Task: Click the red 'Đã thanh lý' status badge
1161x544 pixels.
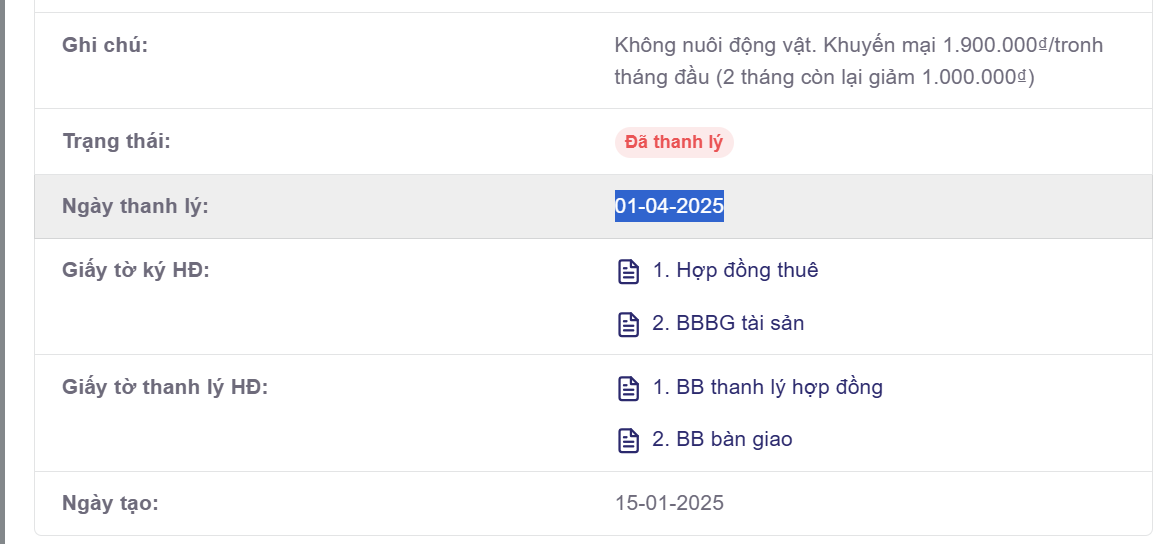Action: [673, 142]
